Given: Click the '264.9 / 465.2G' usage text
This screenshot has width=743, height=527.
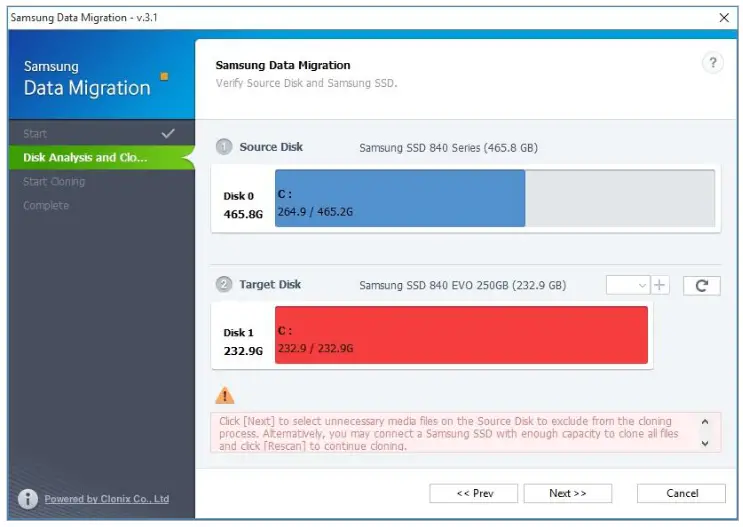Looking at the screenshot, I should [x=315, y=212].
